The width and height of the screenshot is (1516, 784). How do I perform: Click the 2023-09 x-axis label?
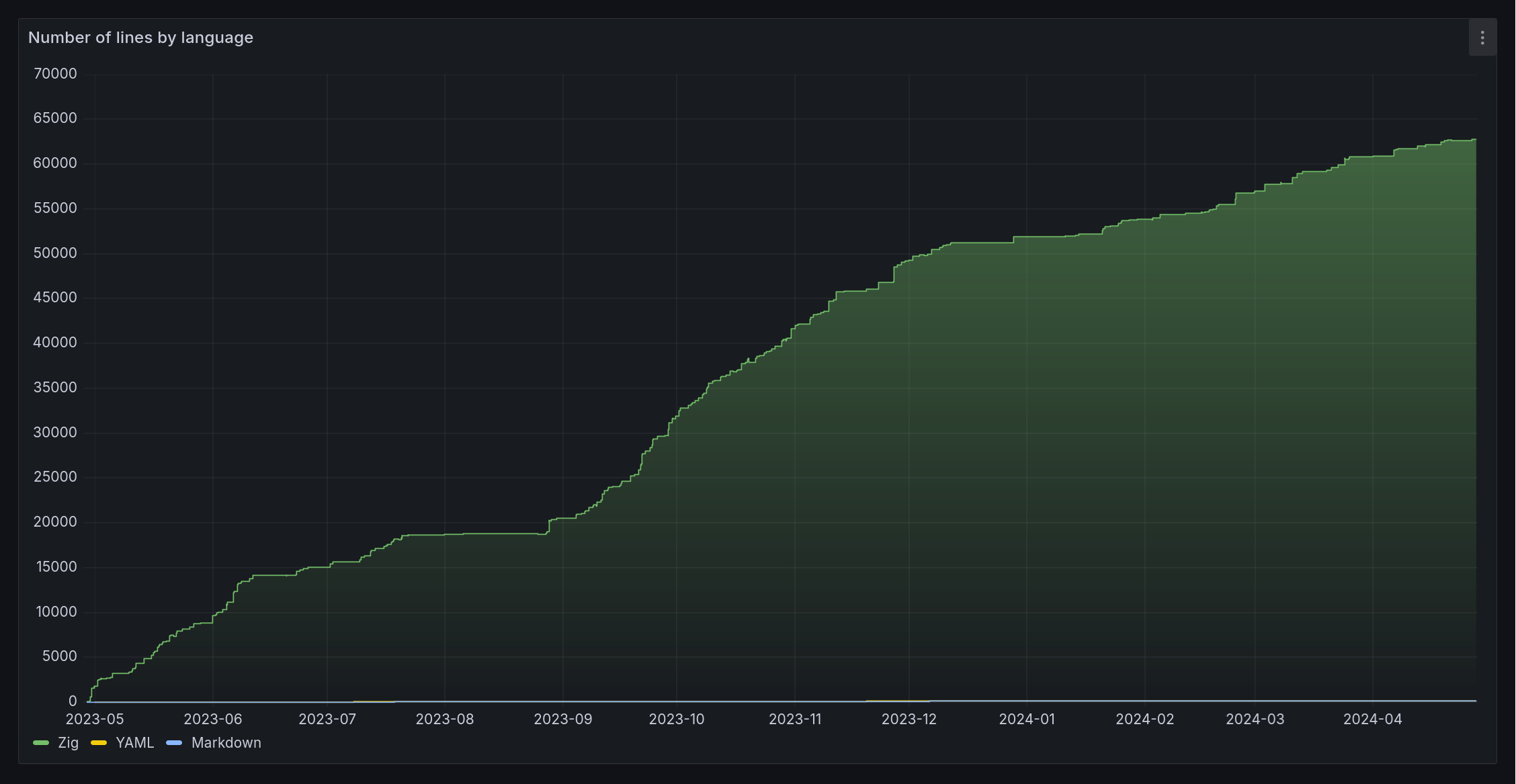pos(563,720)
